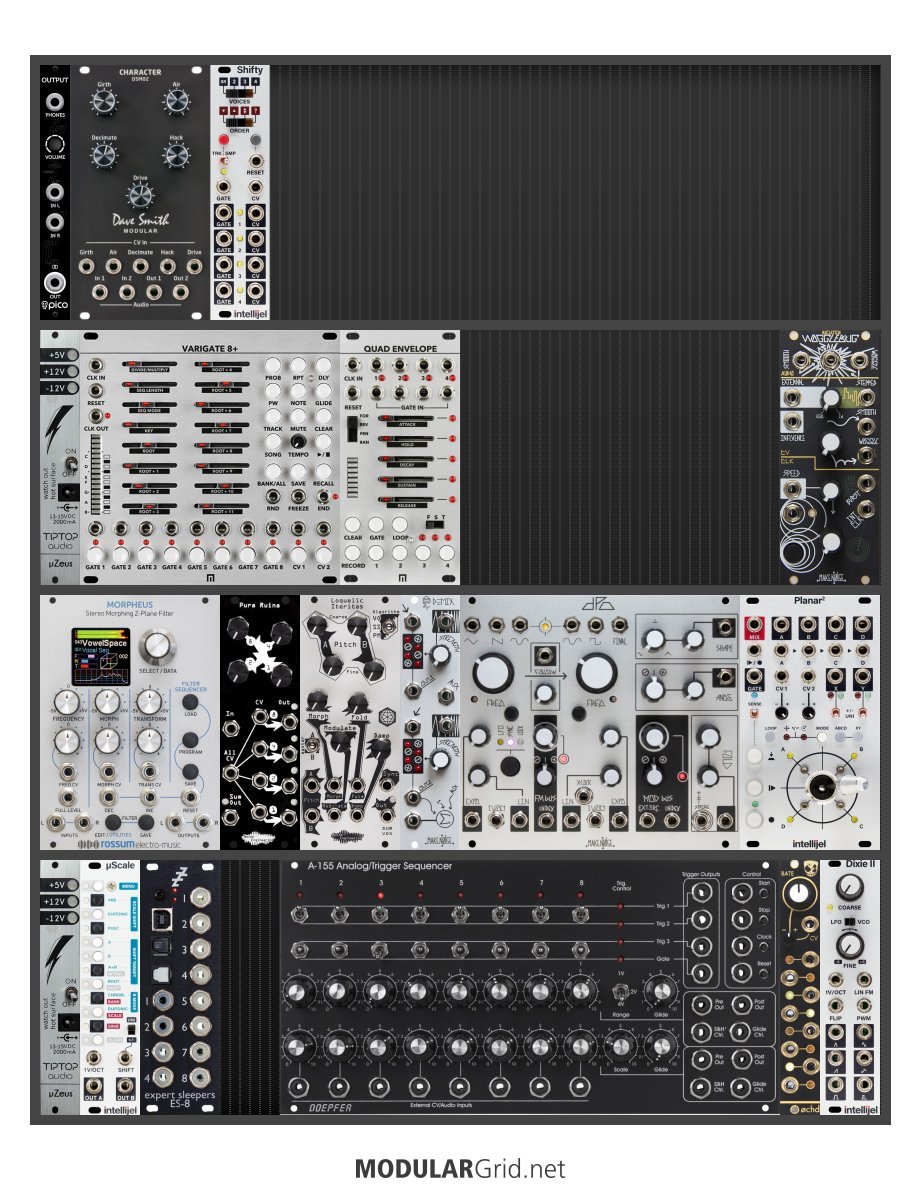The image size is (921, 1190).
Task: Click the RPT button on the Varigate 8+
Action: tap(298, 365)
